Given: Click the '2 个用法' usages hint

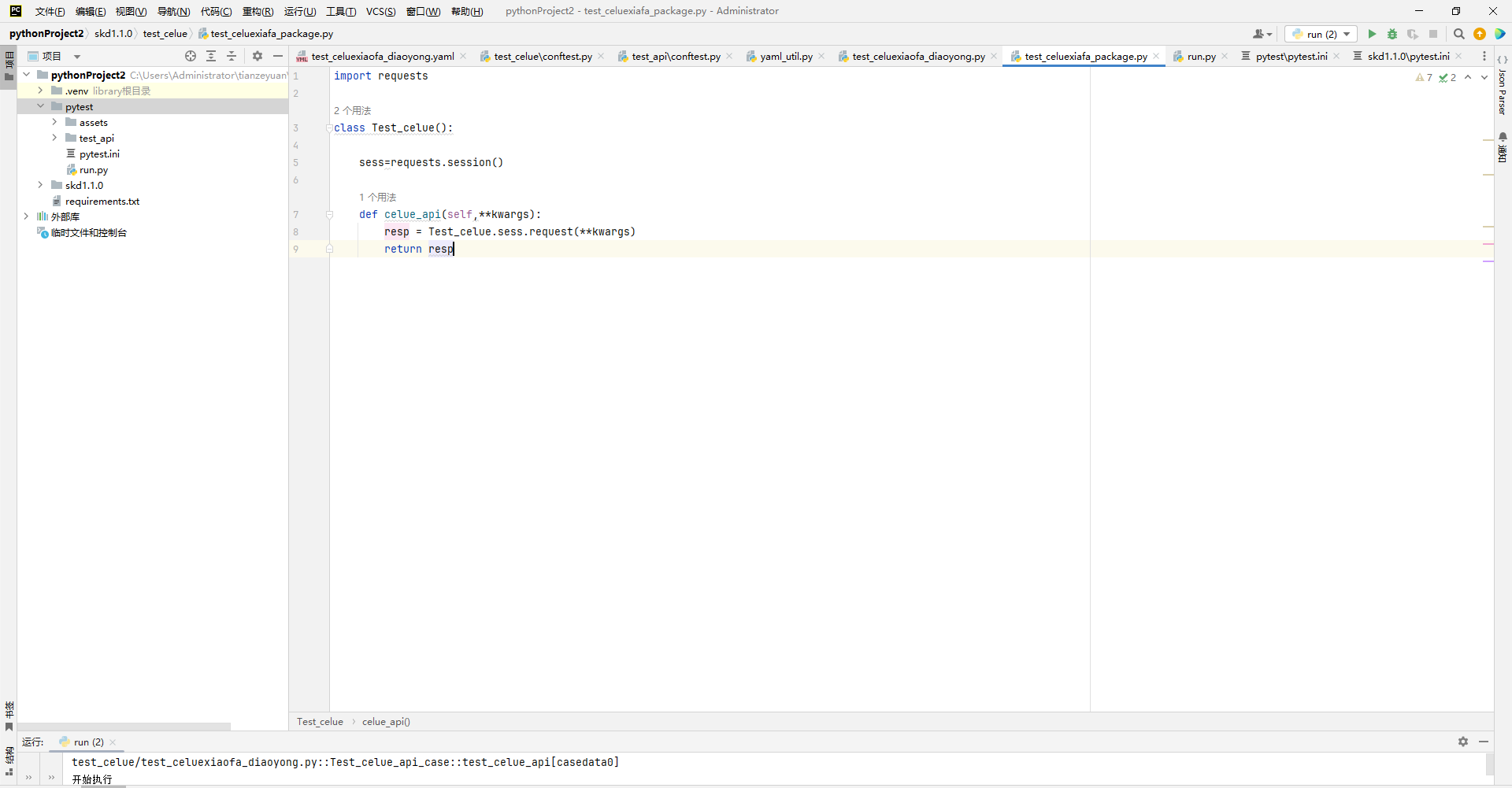Looking at the screenshot, I should 352,110.
